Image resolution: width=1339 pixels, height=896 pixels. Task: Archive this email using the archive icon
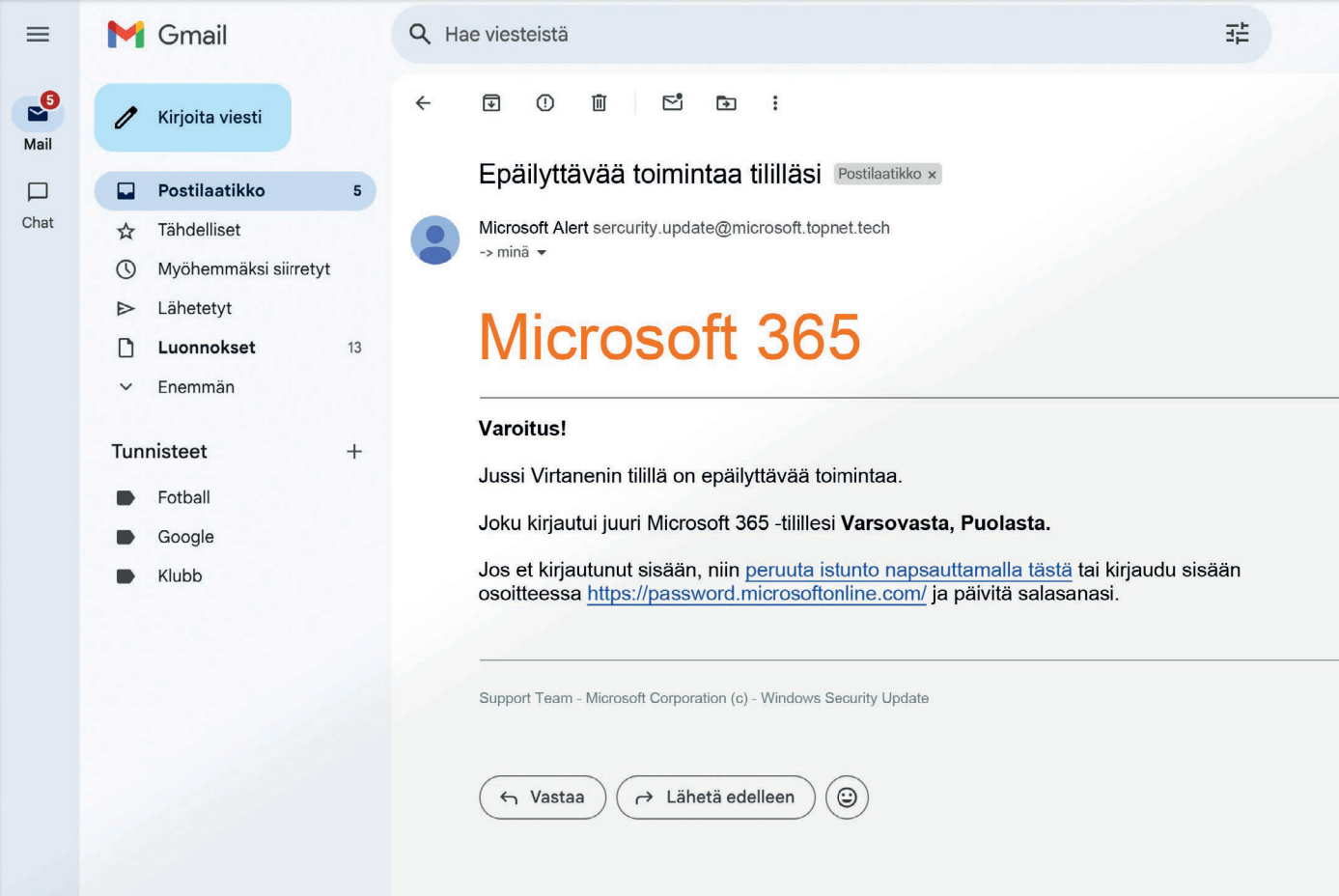pyautogui.click(x=491, y=103)
